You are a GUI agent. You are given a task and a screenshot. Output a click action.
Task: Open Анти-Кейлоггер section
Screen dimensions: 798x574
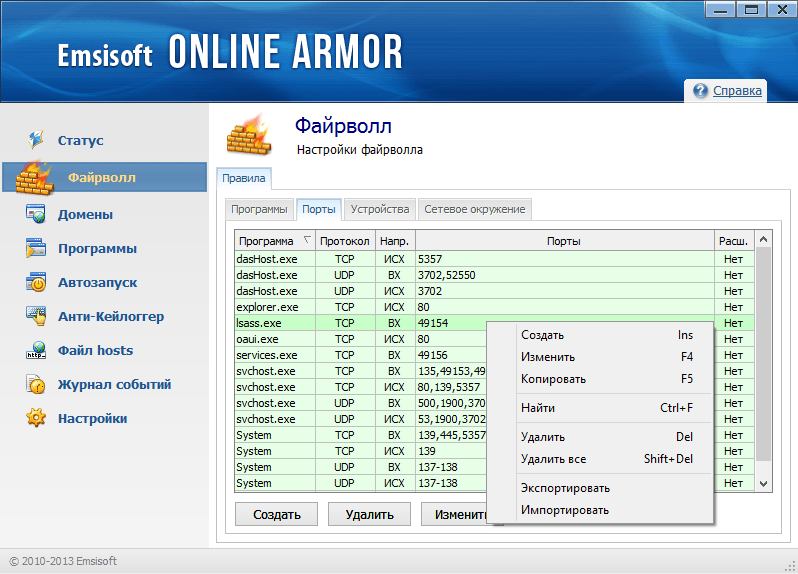click(x=111, y=317)
